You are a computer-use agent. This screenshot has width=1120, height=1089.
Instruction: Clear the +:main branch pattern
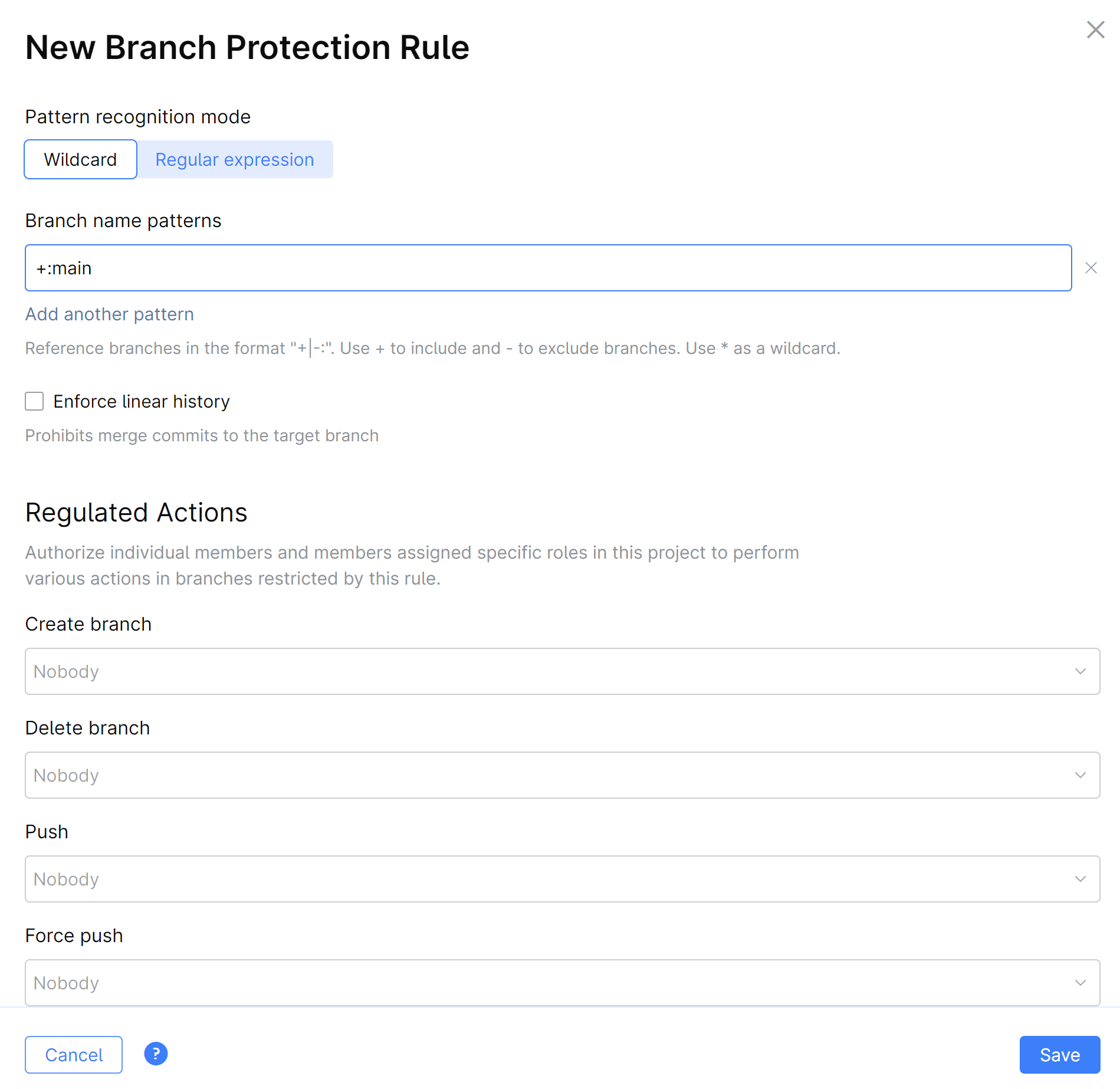coord(1090,268)
